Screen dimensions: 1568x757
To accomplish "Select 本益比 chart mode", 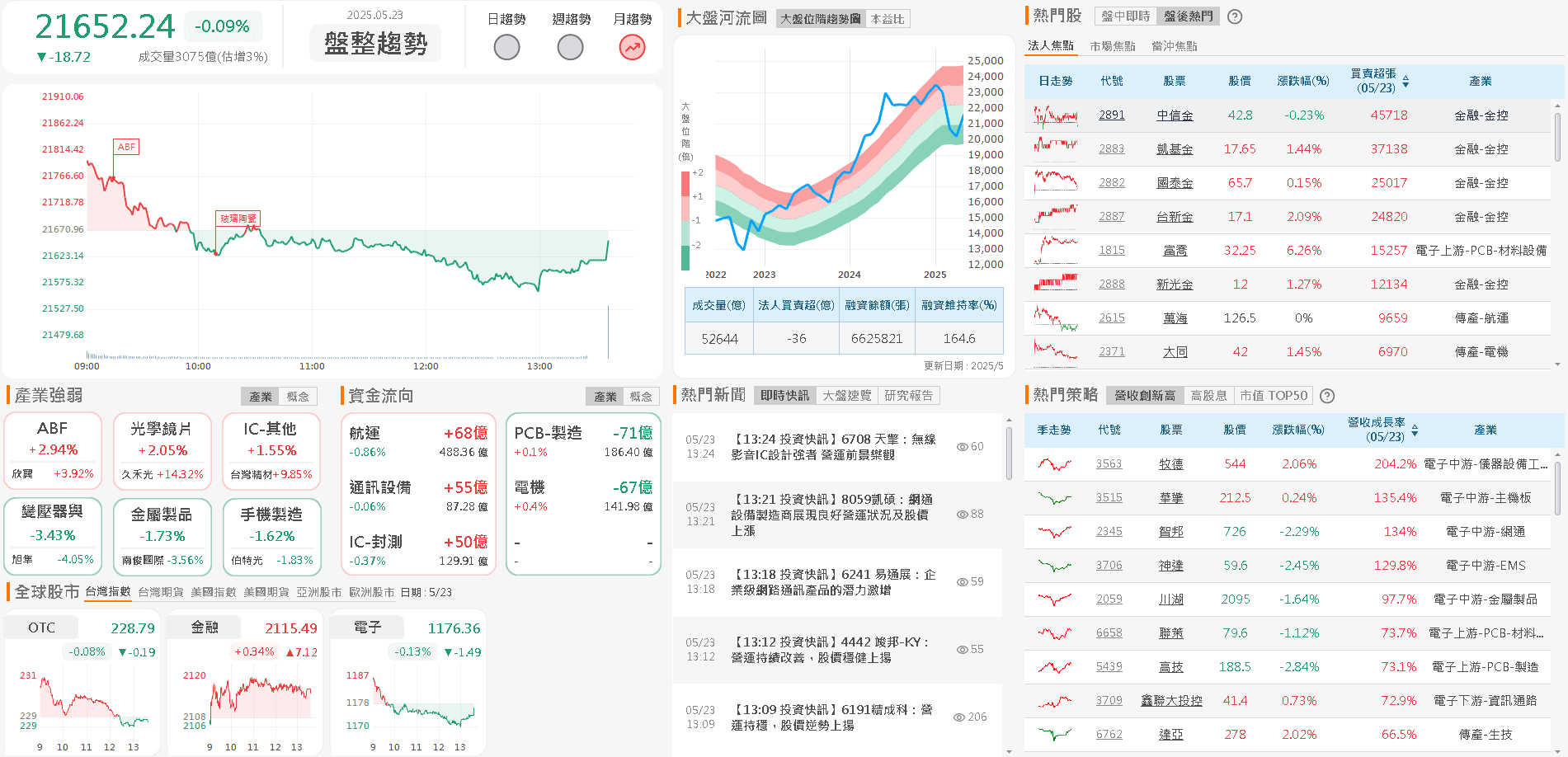I will tap(888, 19).
